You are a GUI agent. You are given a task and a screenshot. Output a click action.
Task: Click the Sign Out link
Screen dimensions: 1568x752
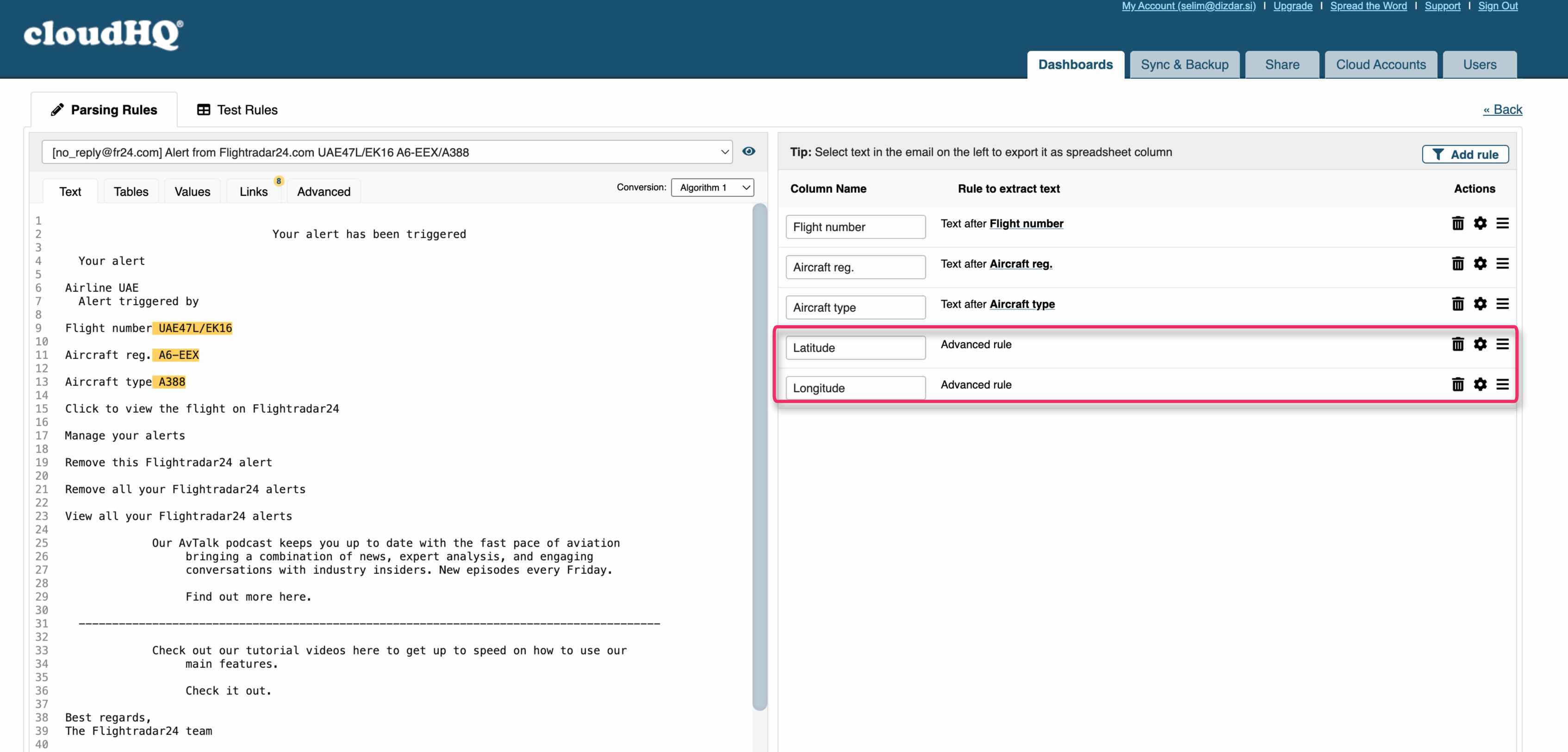tap(1497, 6)
